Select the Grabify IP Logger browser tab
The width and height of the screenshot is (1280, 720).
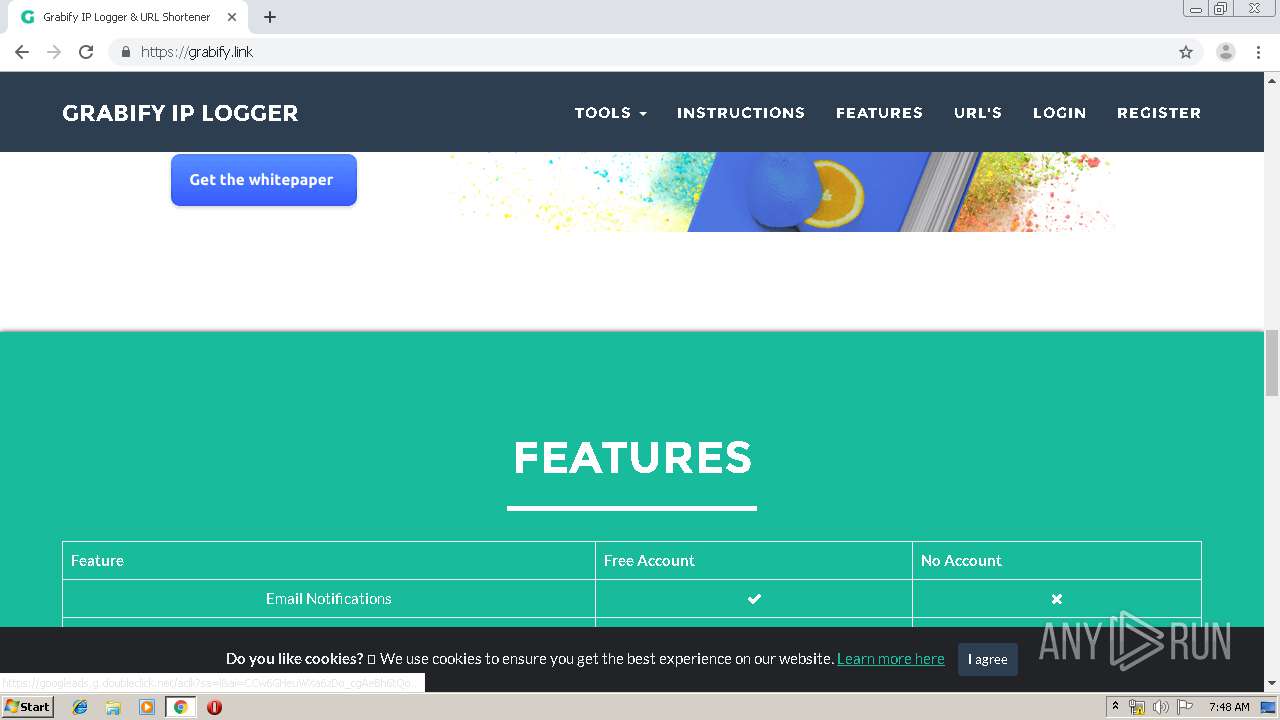pos(126,17)
